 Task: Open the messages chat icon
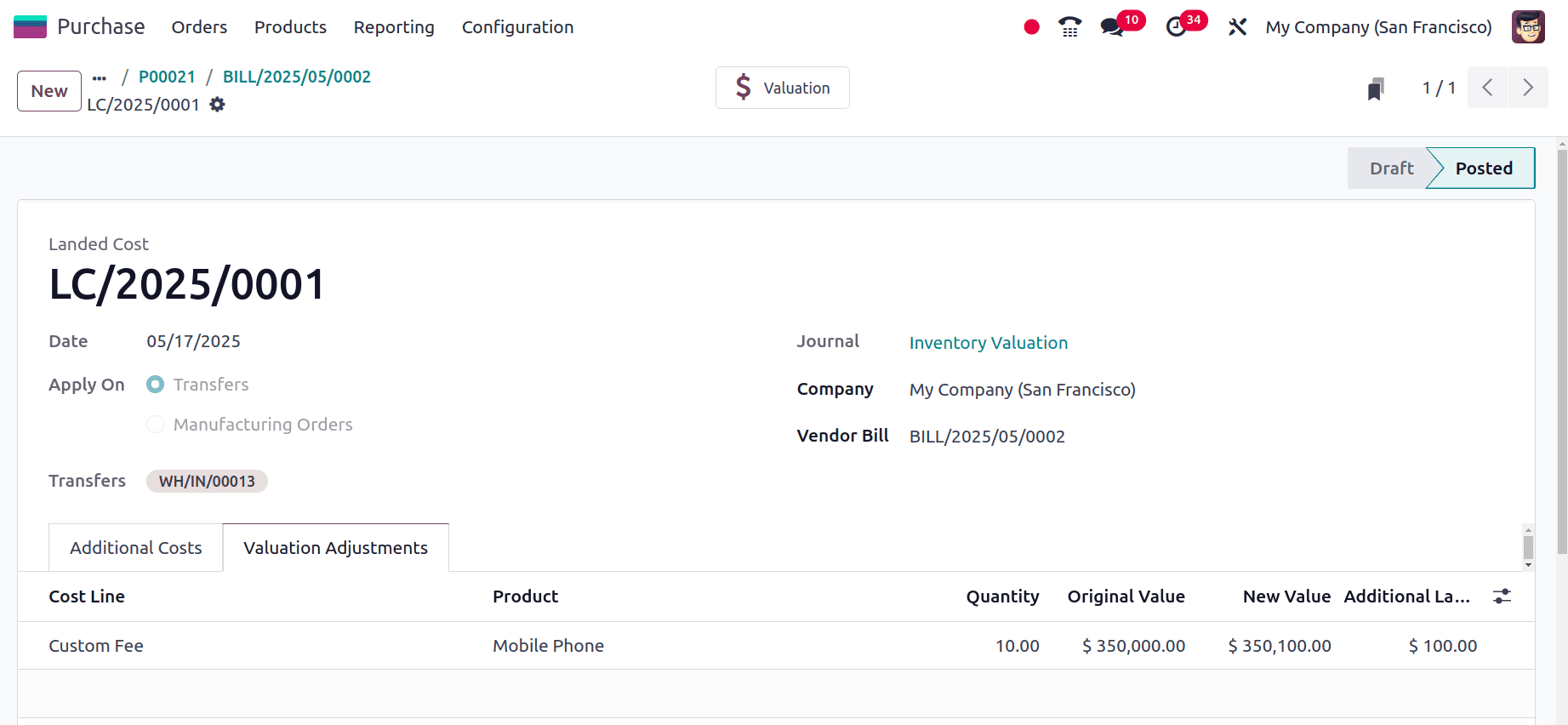(1111, 27)
